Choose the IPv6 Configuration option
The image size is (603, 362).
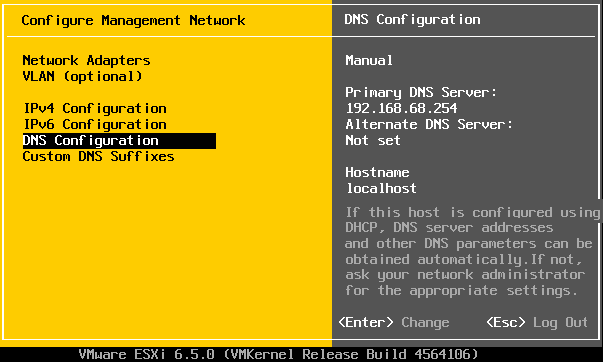[95, 125]
